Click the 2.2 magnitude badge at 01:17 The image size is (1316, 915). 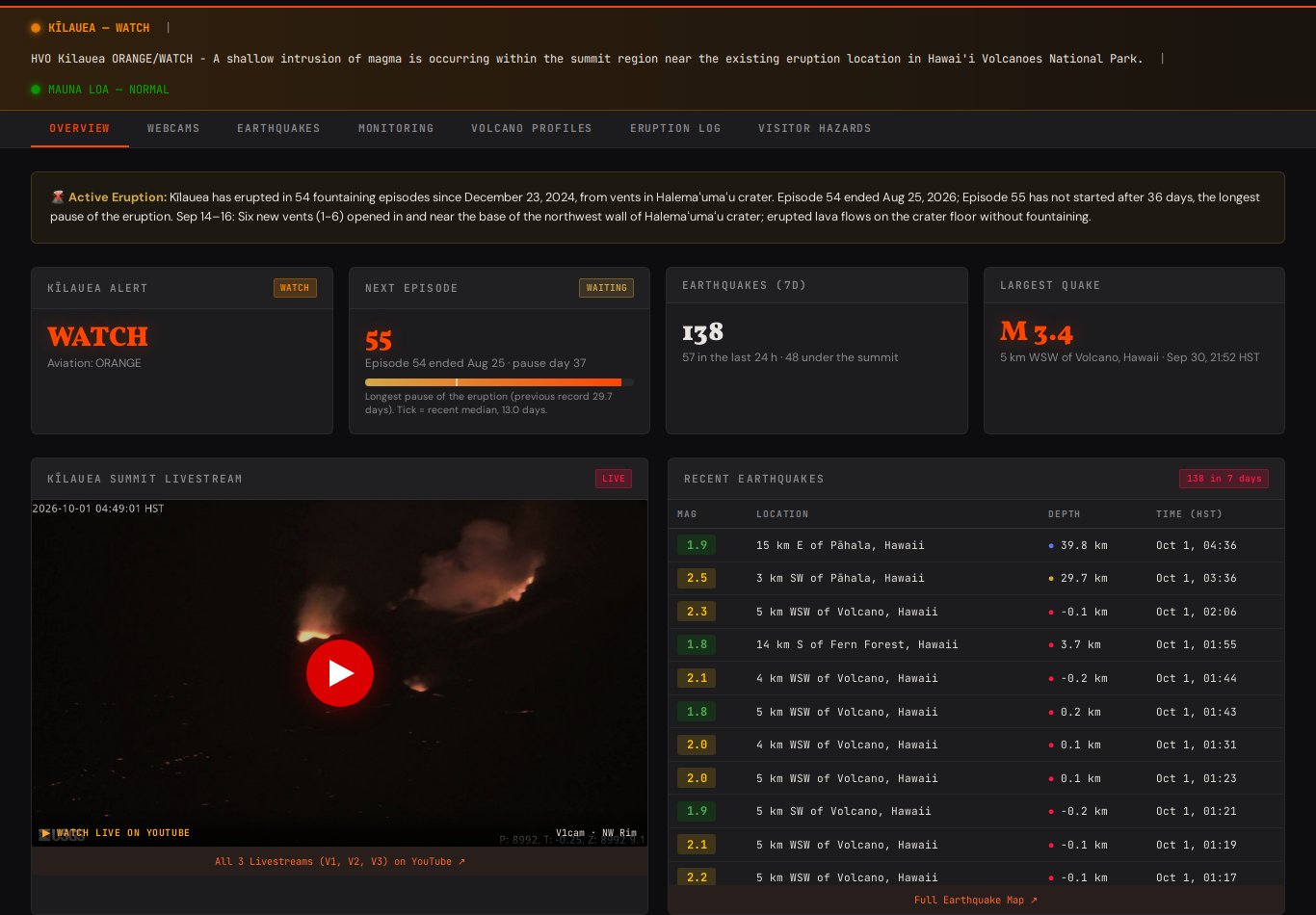point(697,877)
